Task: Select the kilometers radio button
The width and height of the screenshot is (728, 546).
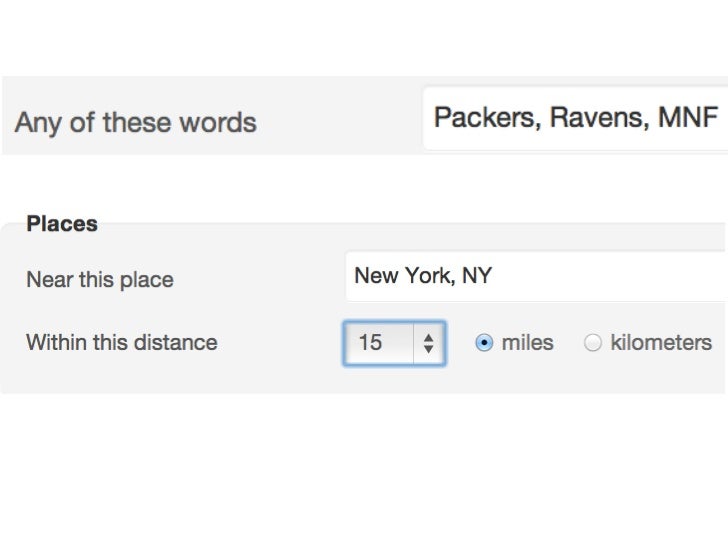Action: click(x=593, y=343)
